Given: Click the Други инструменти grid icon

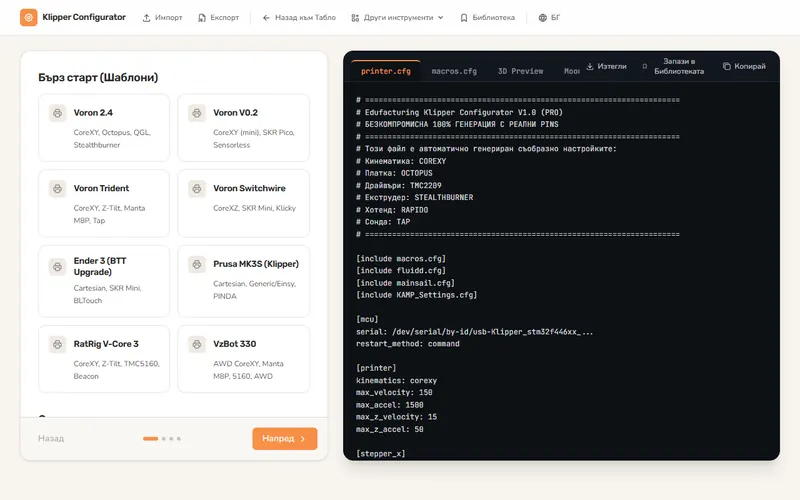Looking at the screenshot, I should [x=355, y=18].
